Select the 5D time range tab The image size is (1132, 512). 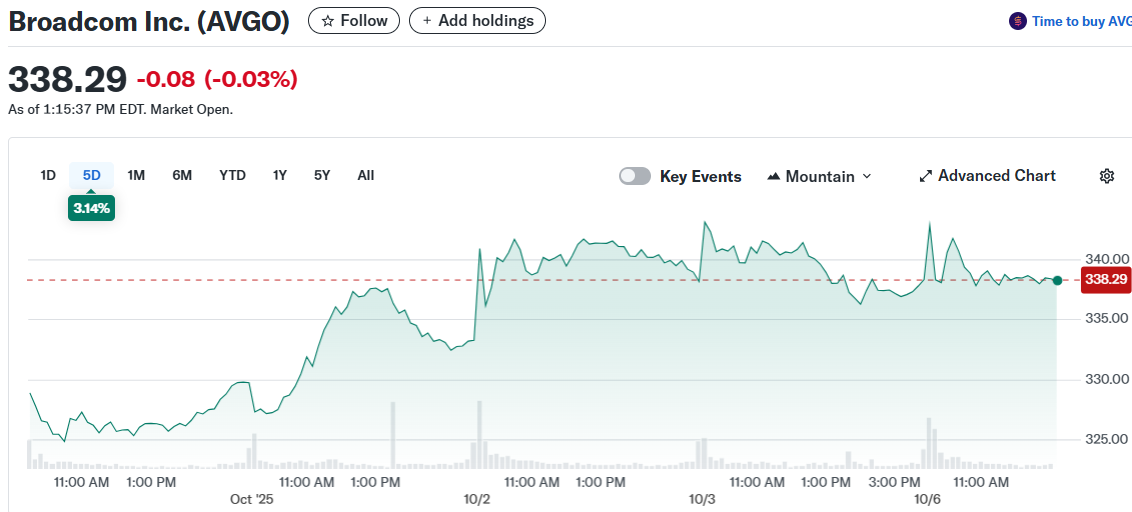(x=91, y=175)
